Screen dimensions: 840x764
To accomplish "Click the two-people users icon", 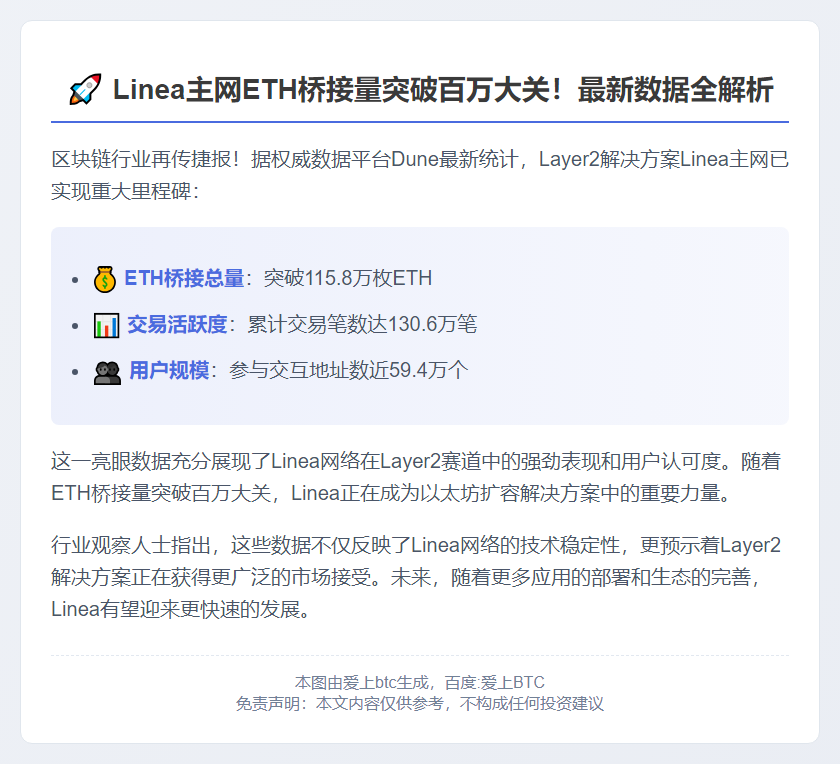I will (x=107, y=372).
